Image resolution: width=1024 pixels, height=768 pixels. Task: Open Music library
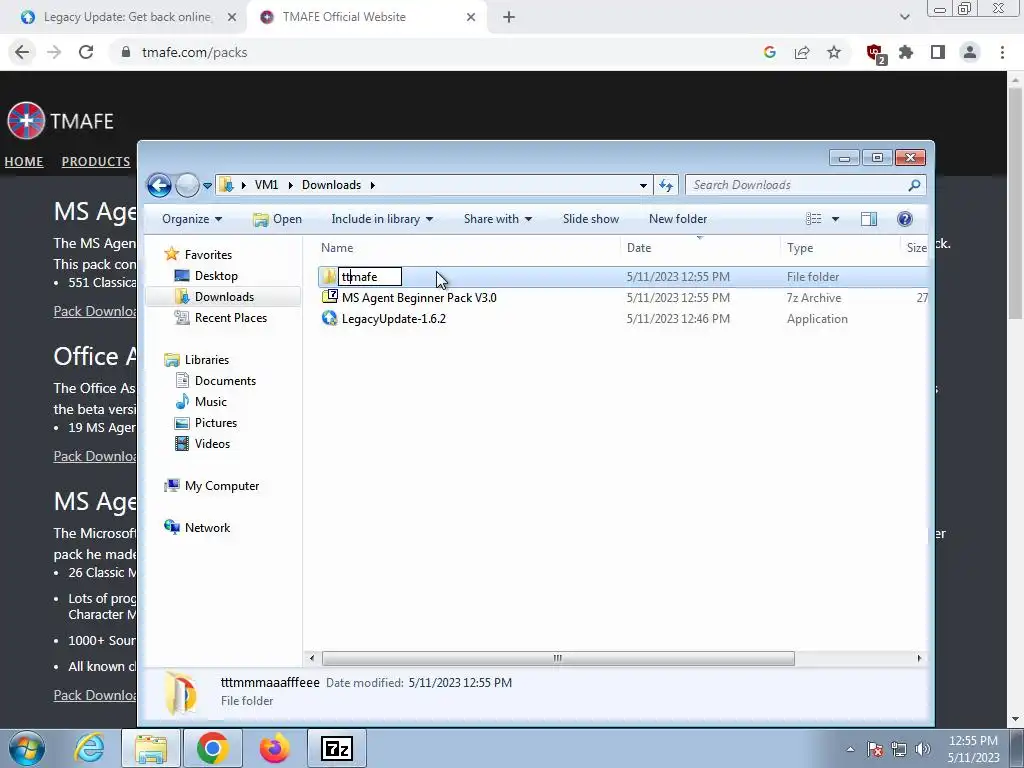210,402
